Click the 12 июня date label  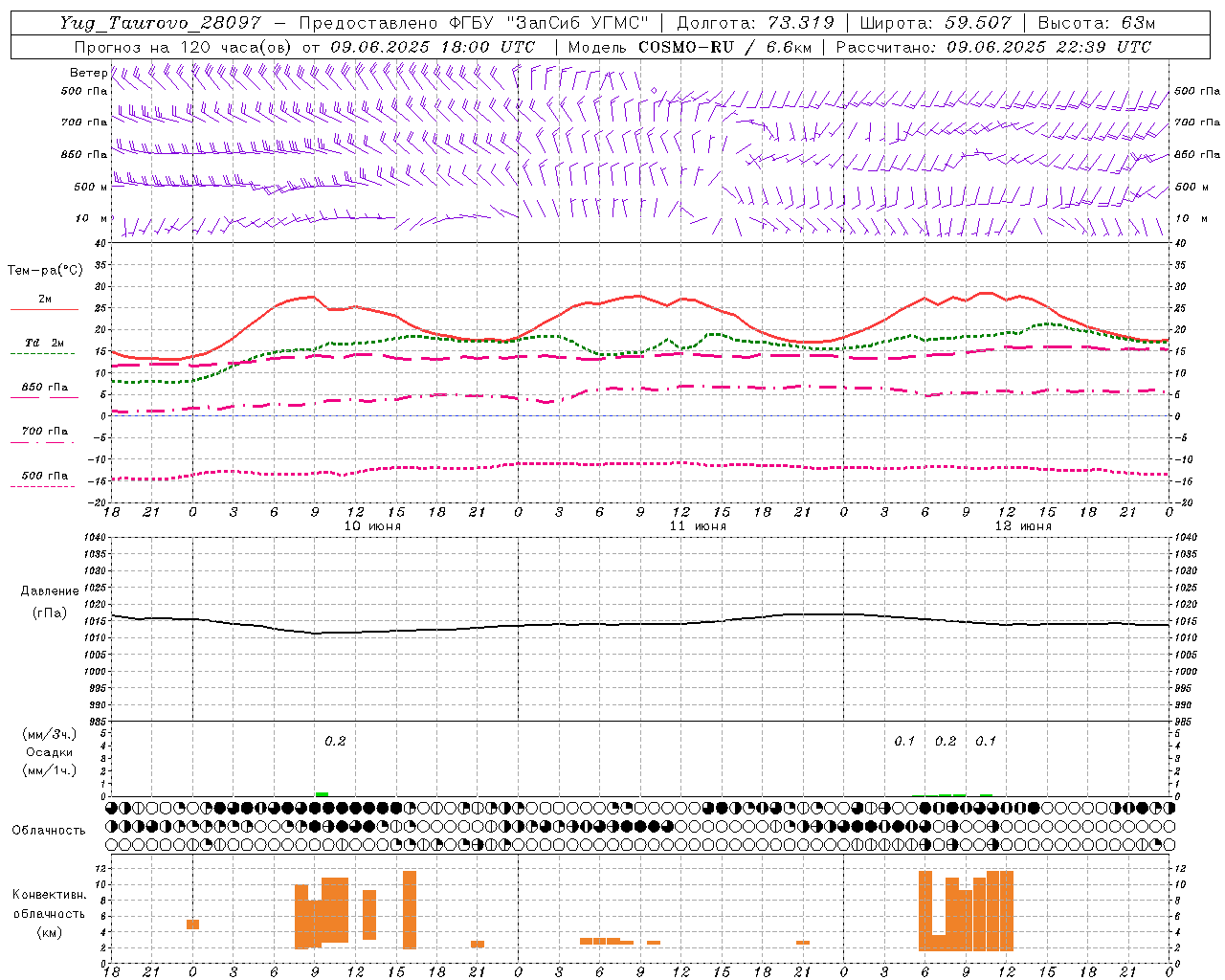tap(1023, 526)
